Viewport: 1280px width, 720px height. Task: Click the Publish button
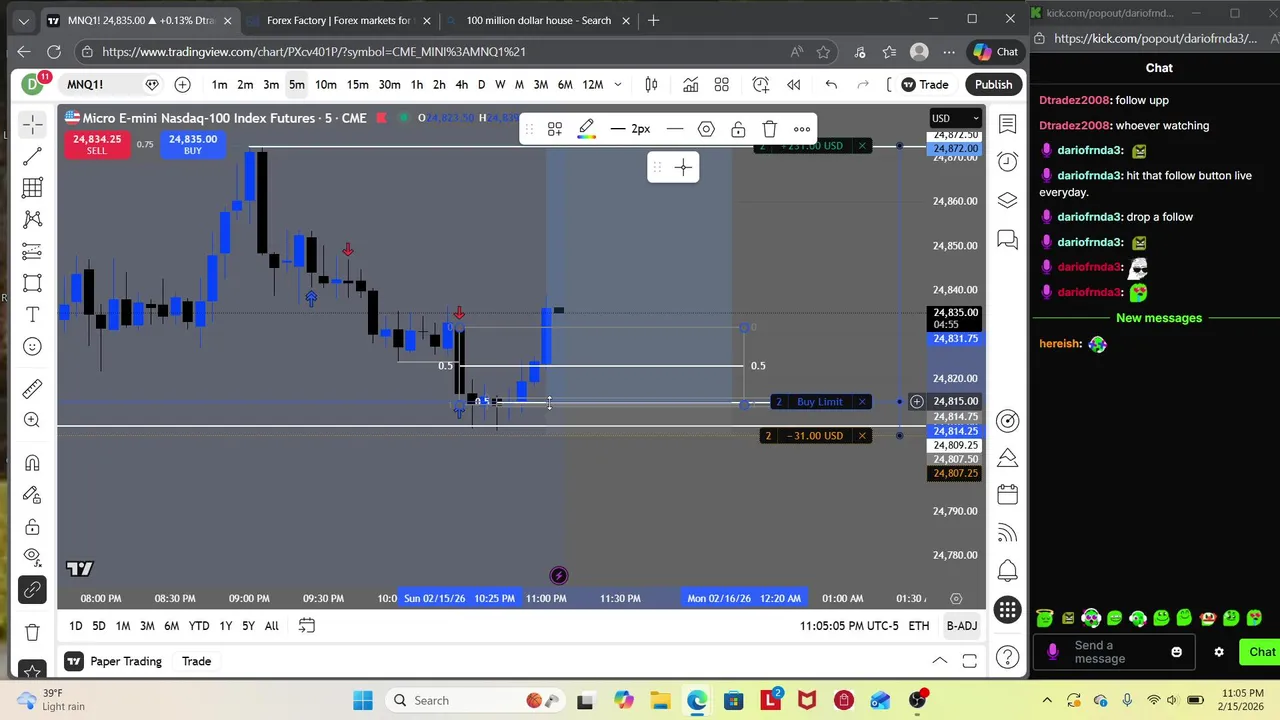click(x=993, y=85)
